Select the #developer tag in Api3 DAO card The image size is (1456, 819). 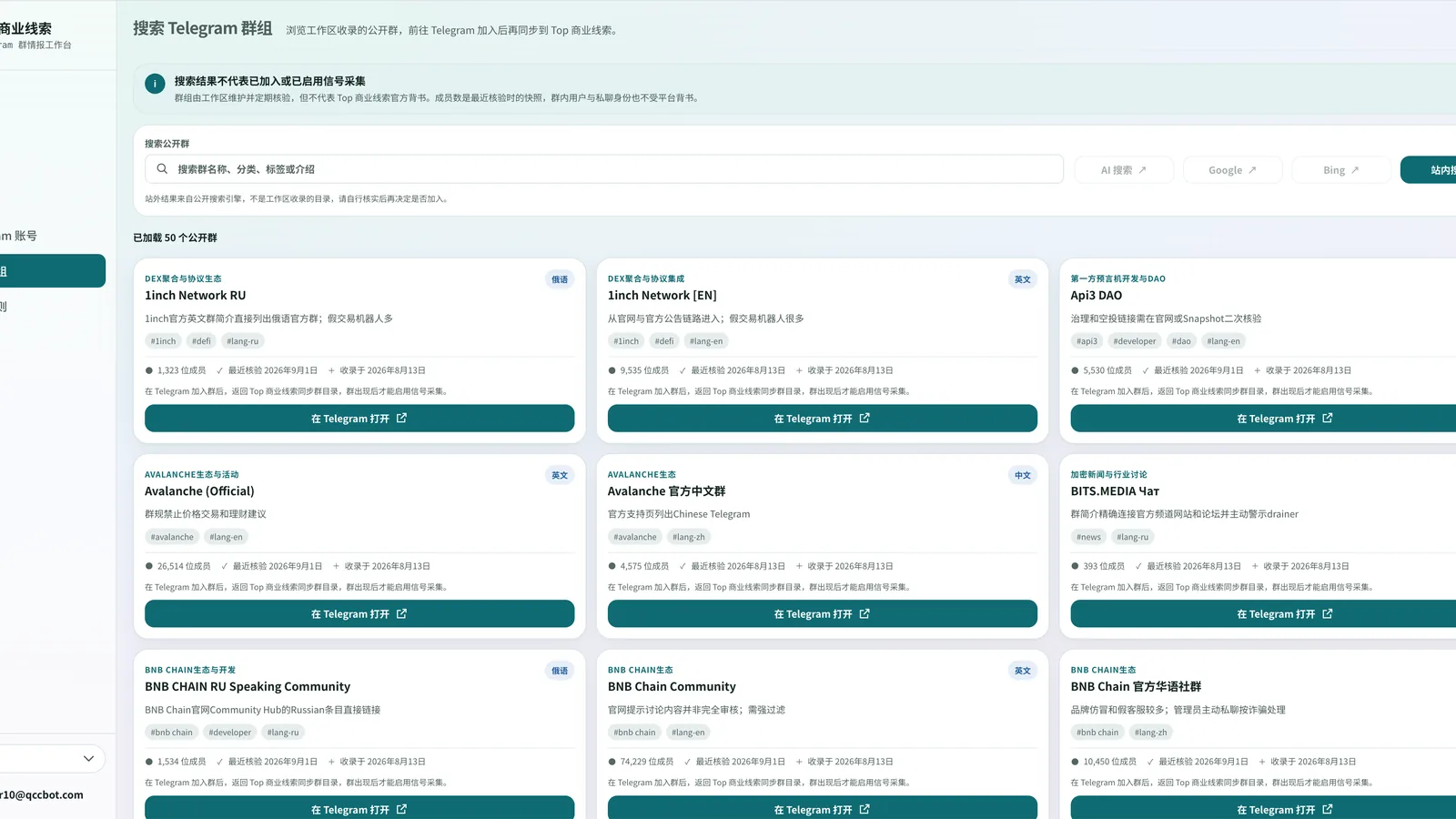click(x=1135, y=341)
